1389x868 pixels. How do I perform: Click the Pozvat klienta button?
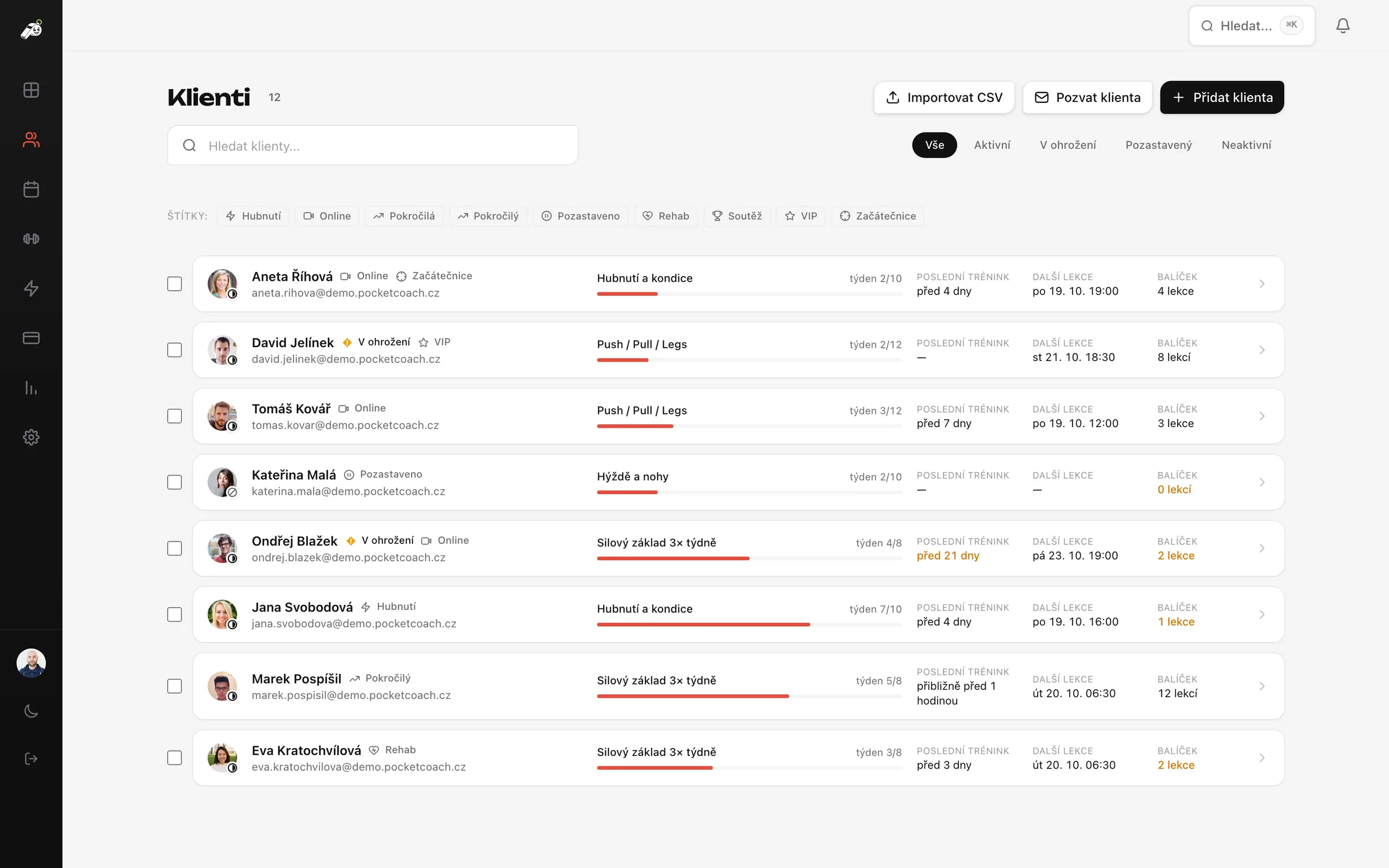[x=1087, y=97]
